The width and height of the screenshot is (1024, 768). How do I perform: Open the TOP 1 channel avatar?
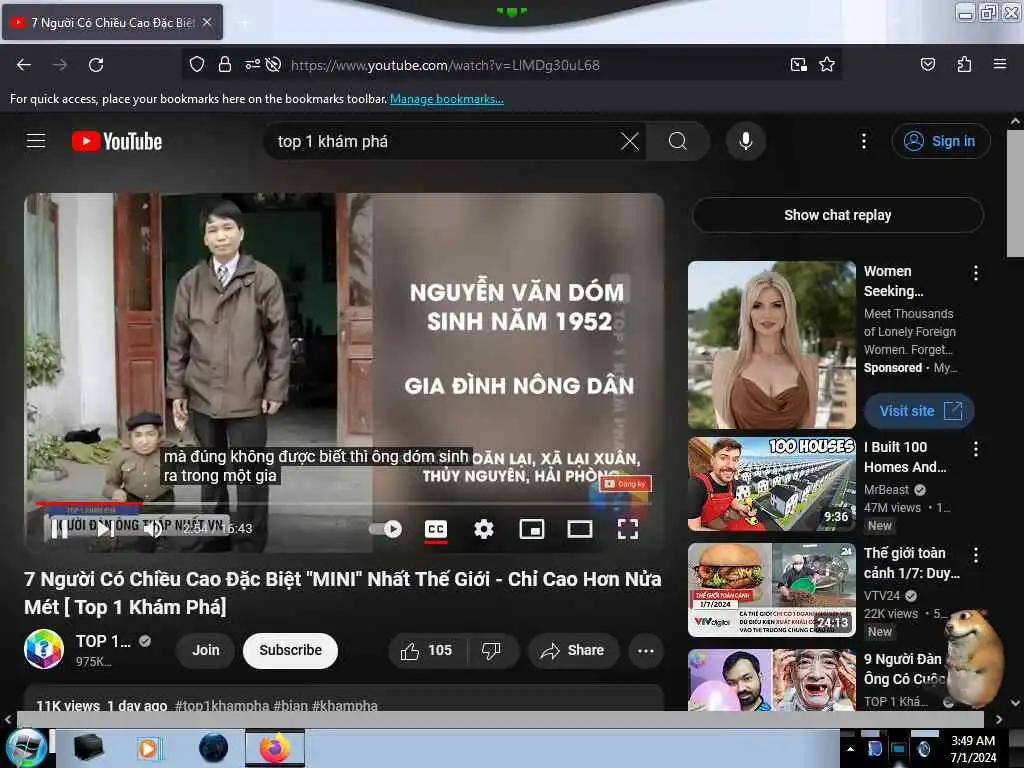point(44,649)
